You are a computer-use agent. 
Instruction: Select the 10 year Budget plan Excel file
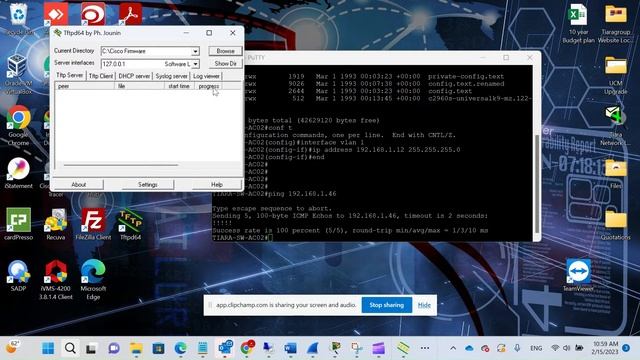point(578,23)
